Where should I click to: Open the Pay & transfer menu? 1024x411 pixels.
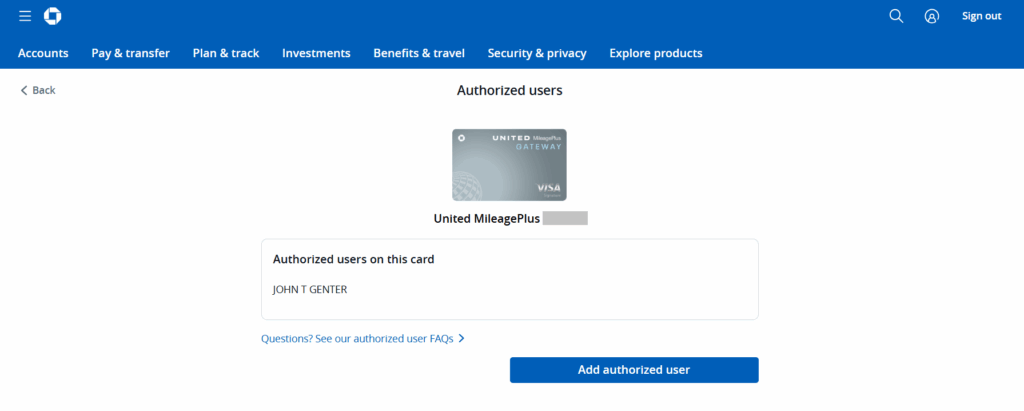(x=131, y=54)
